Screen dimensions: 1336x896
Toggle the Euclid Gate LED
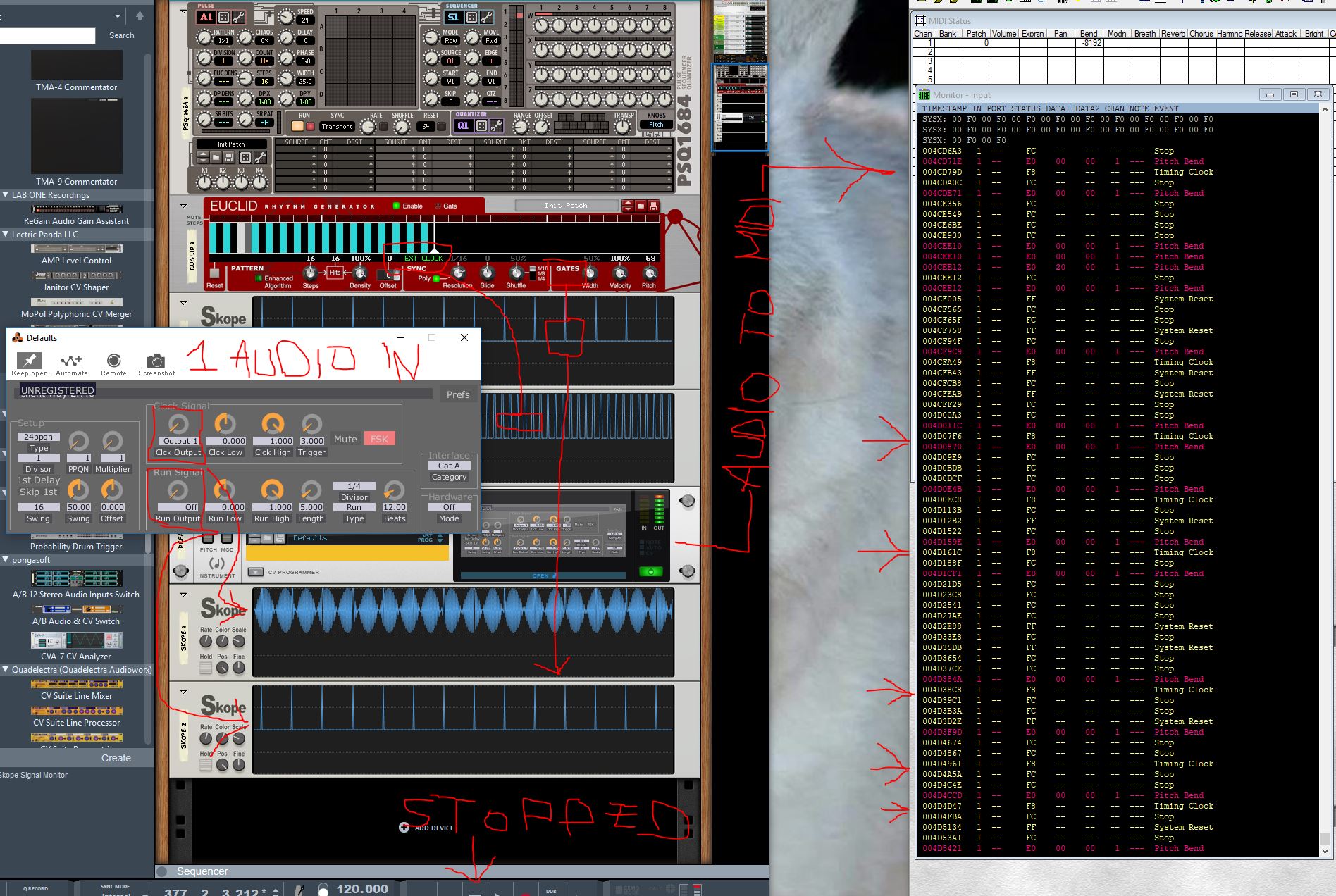tap(437, 206)
